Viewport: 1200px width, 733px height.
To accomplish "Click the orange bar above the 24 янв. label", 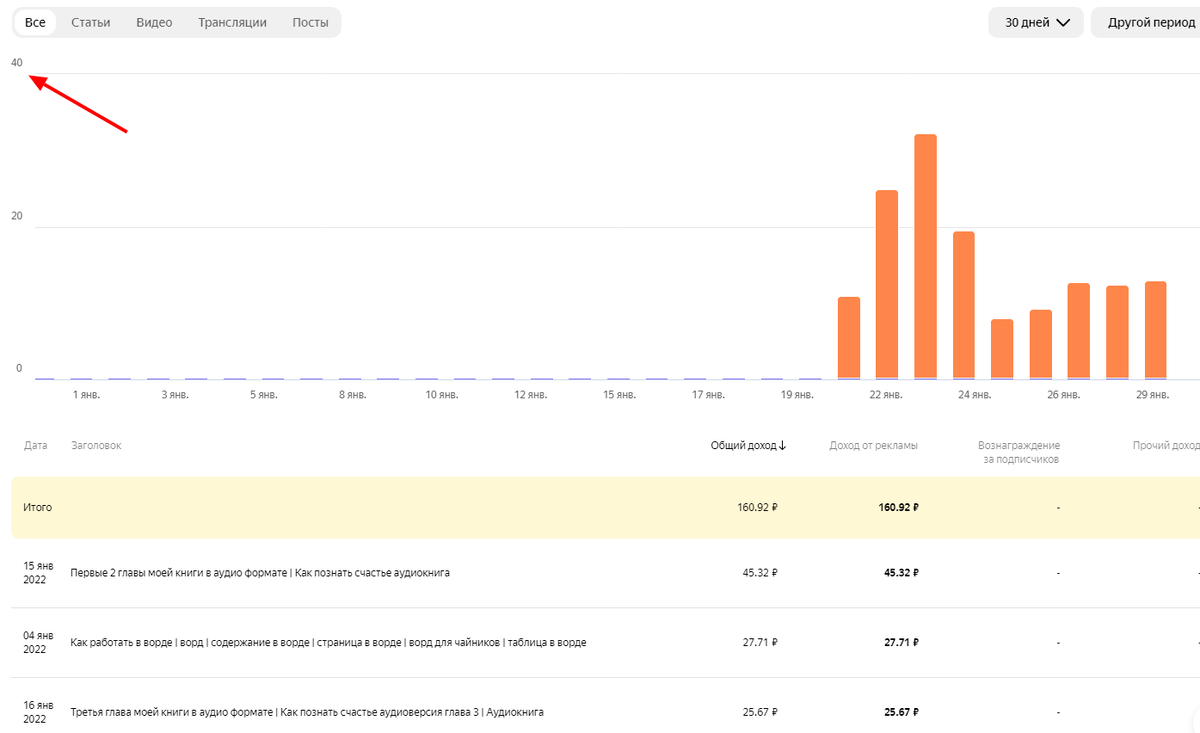I will point(964,305).
